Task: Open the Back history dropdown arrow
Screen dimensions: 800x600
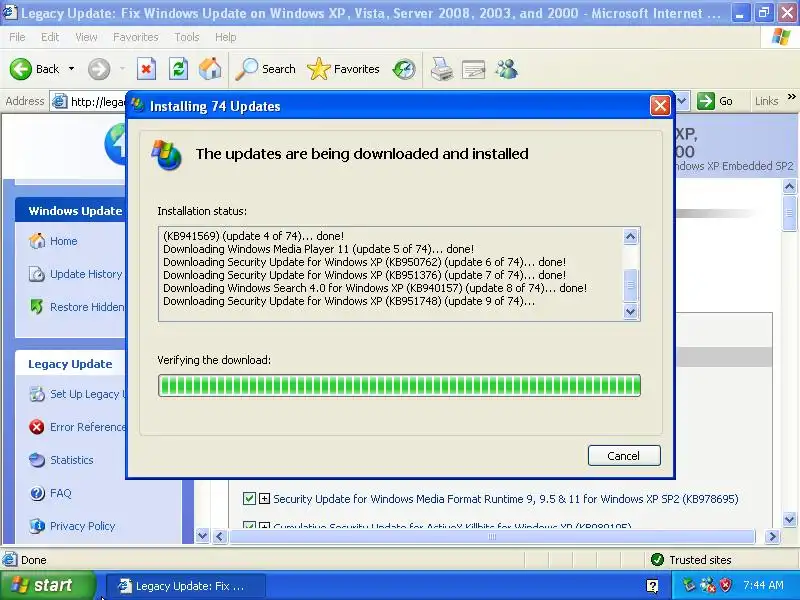Action: point(71,69)
